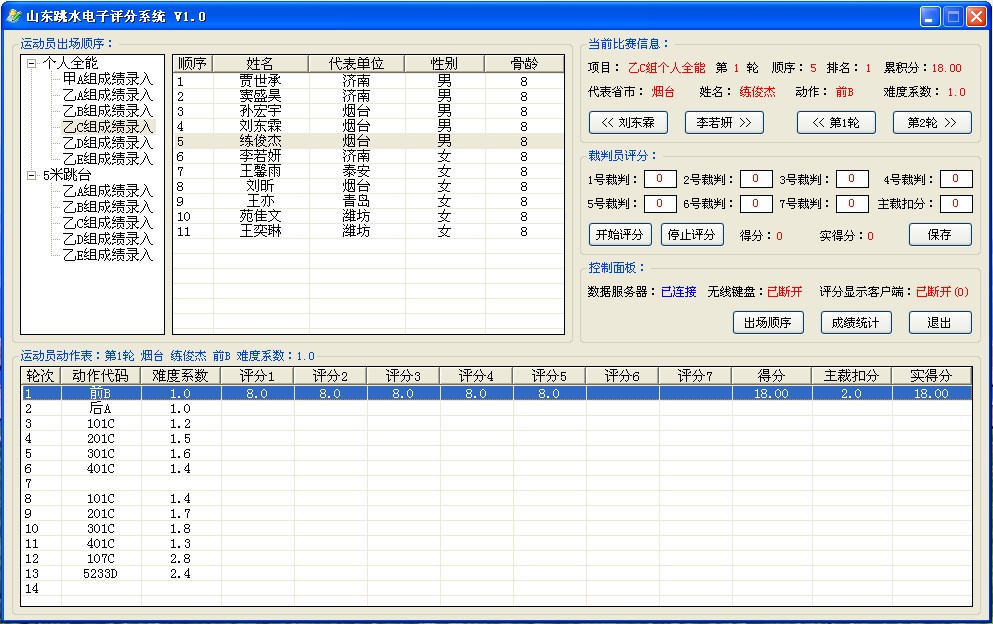
Task: Click the 7号裁判 score field
Action: [852, 203]
